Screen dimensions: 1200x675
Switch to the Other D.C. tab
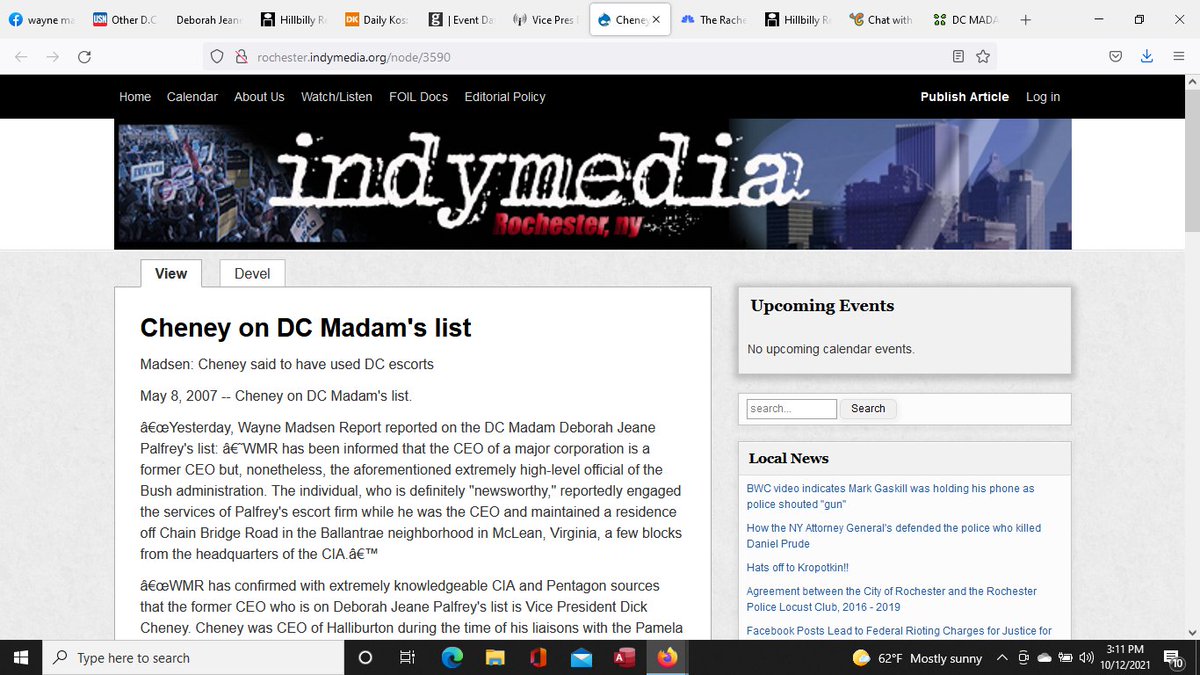126,20
